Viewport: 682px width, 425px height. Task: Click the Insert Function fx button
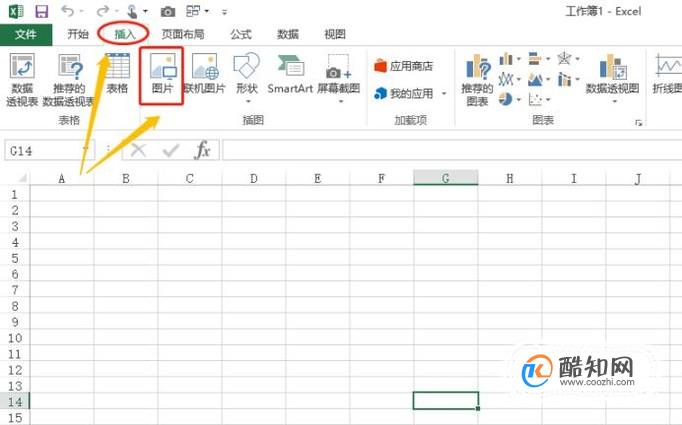(x=203, y=151)
